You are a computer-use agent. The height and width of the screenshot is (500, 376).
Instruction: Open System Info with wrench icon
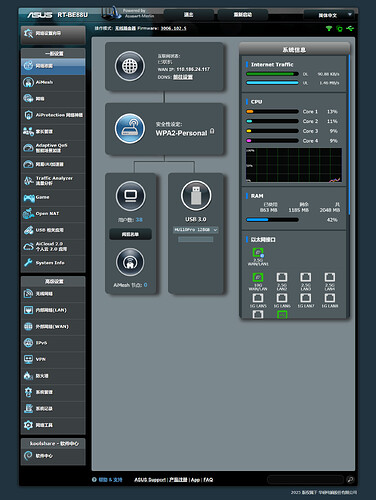(x=53, y=263)
